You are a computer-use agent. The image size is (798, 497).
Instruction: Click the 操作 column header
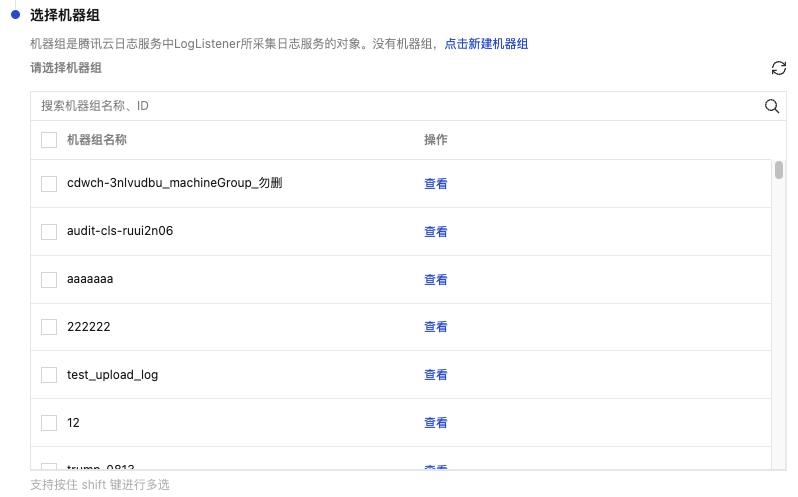(436, 140)
